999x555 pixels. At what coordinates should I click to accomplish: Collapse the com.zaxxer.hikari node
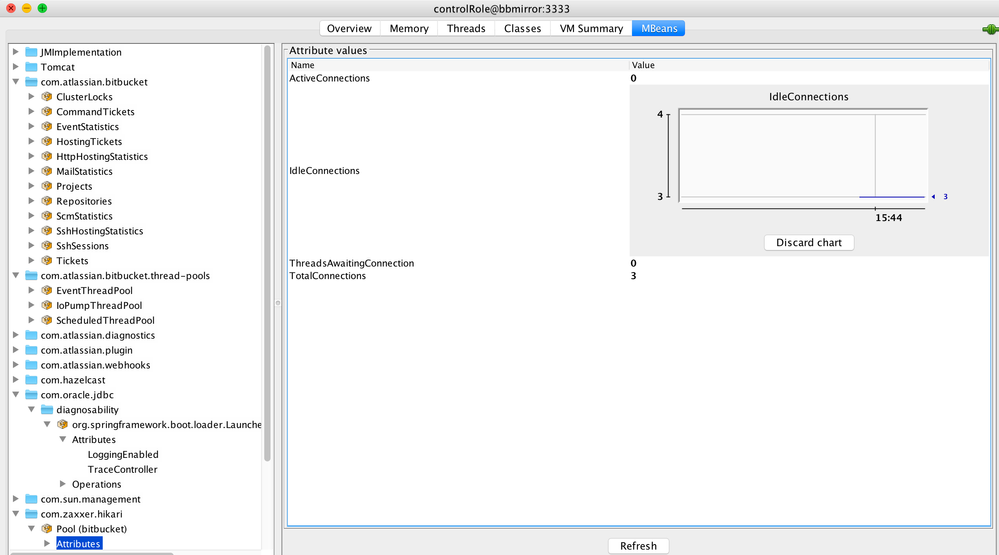16,514
